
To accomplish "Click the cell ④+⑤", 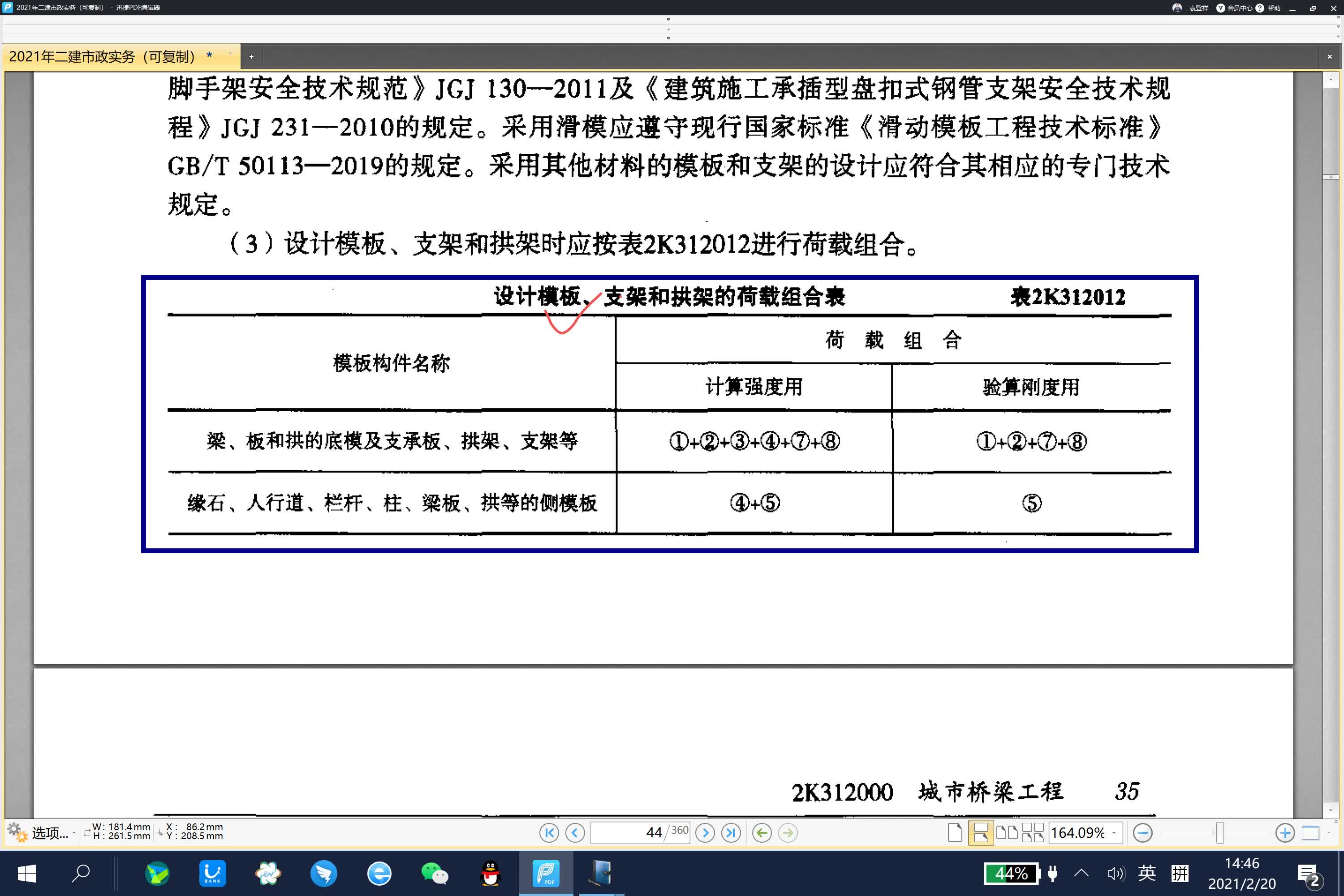I will click(755, 503).
